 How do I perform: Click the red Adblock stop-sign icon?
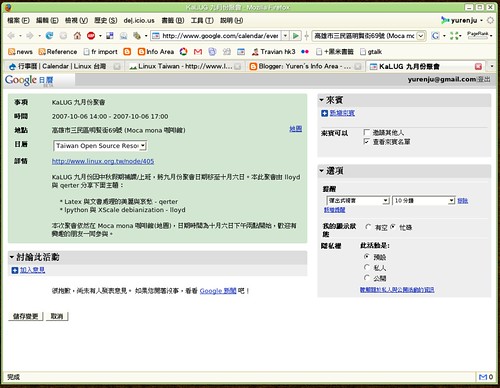[91, 35]
